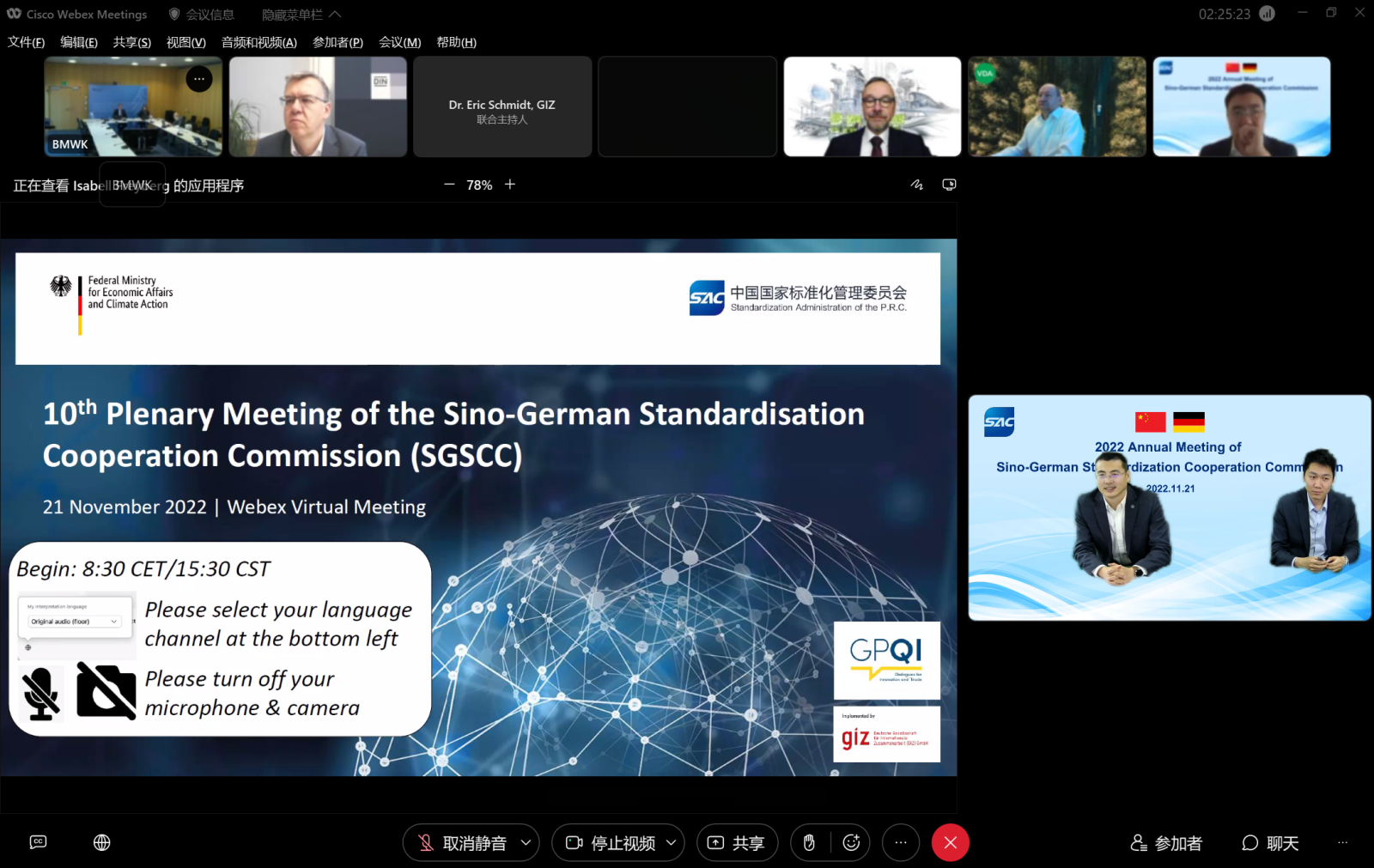Open more options in the bottom control bar
This screenshot has width=1374, height=868.
coord(900,843)
